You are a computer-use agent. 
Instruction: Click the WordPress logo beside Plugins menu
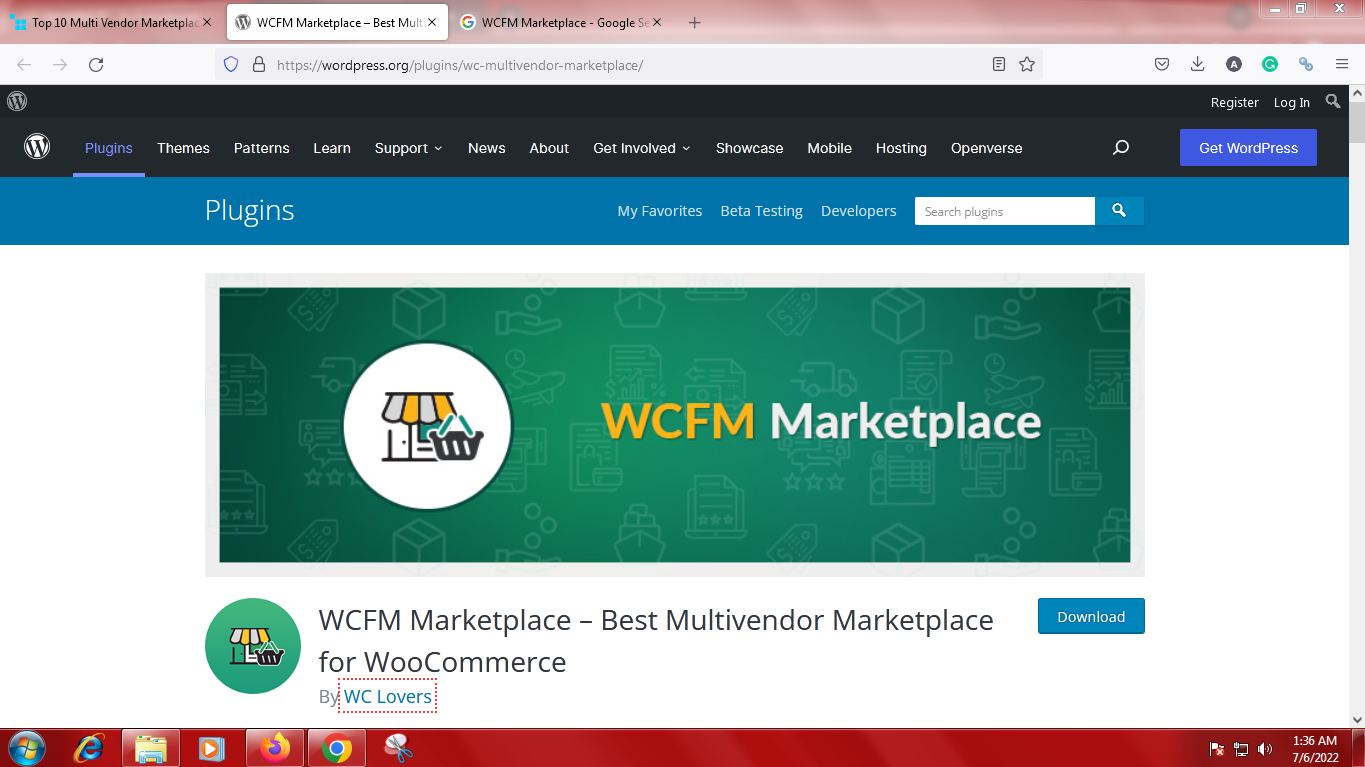pos(37,147)
